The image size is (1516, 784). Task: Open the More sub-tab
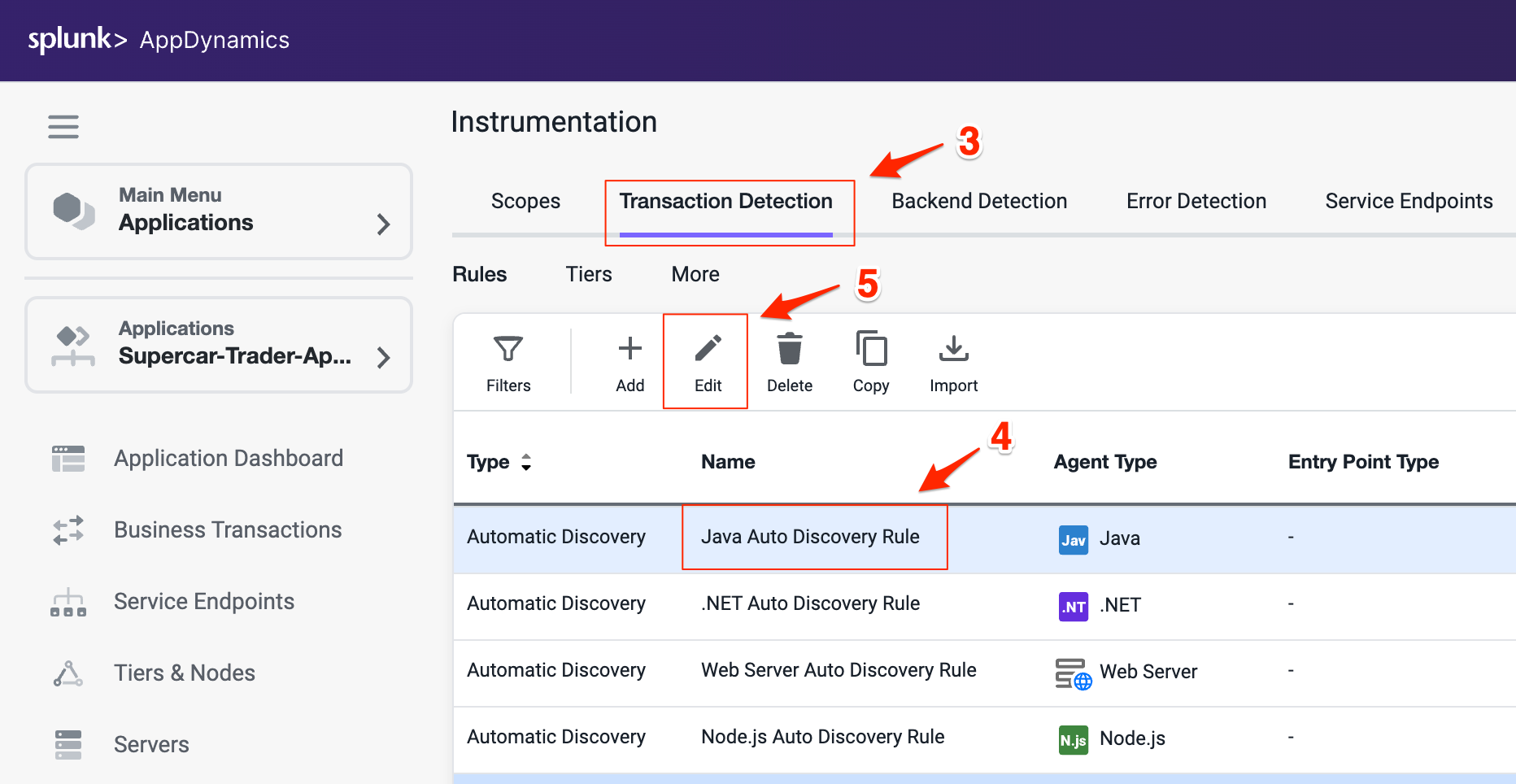(695, 274)
